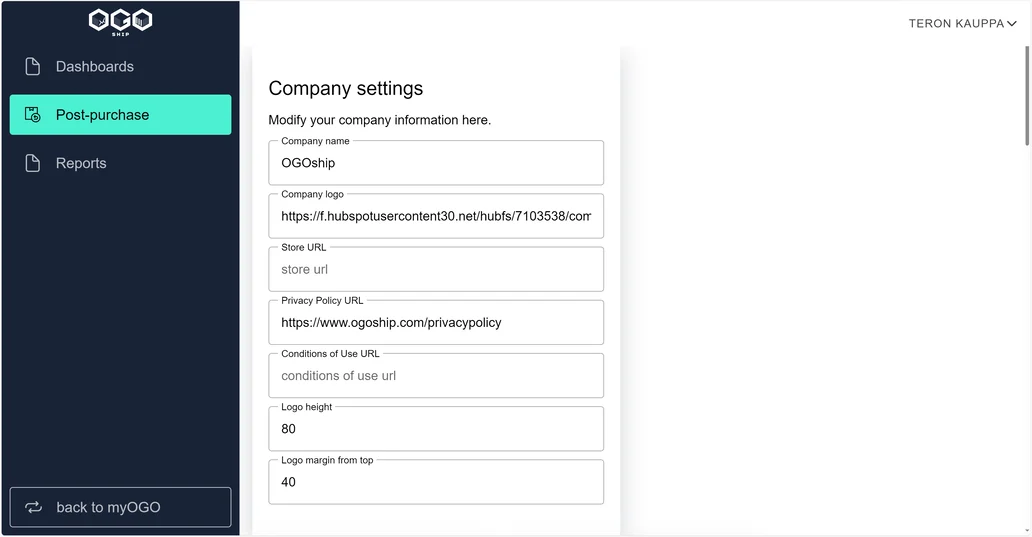Click the Dashboards document icon
1032x537 pixels.
point(32,66)
